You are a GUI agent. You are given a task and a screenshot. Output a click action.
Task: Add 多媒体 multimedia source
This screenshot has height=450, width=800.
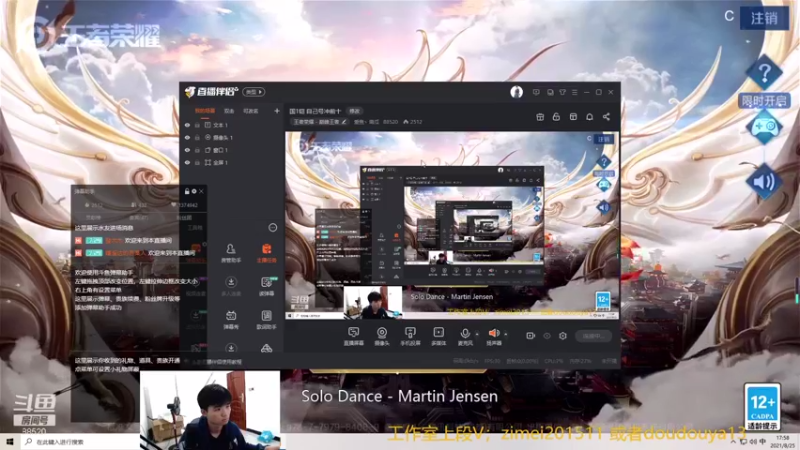pos(438,337)
